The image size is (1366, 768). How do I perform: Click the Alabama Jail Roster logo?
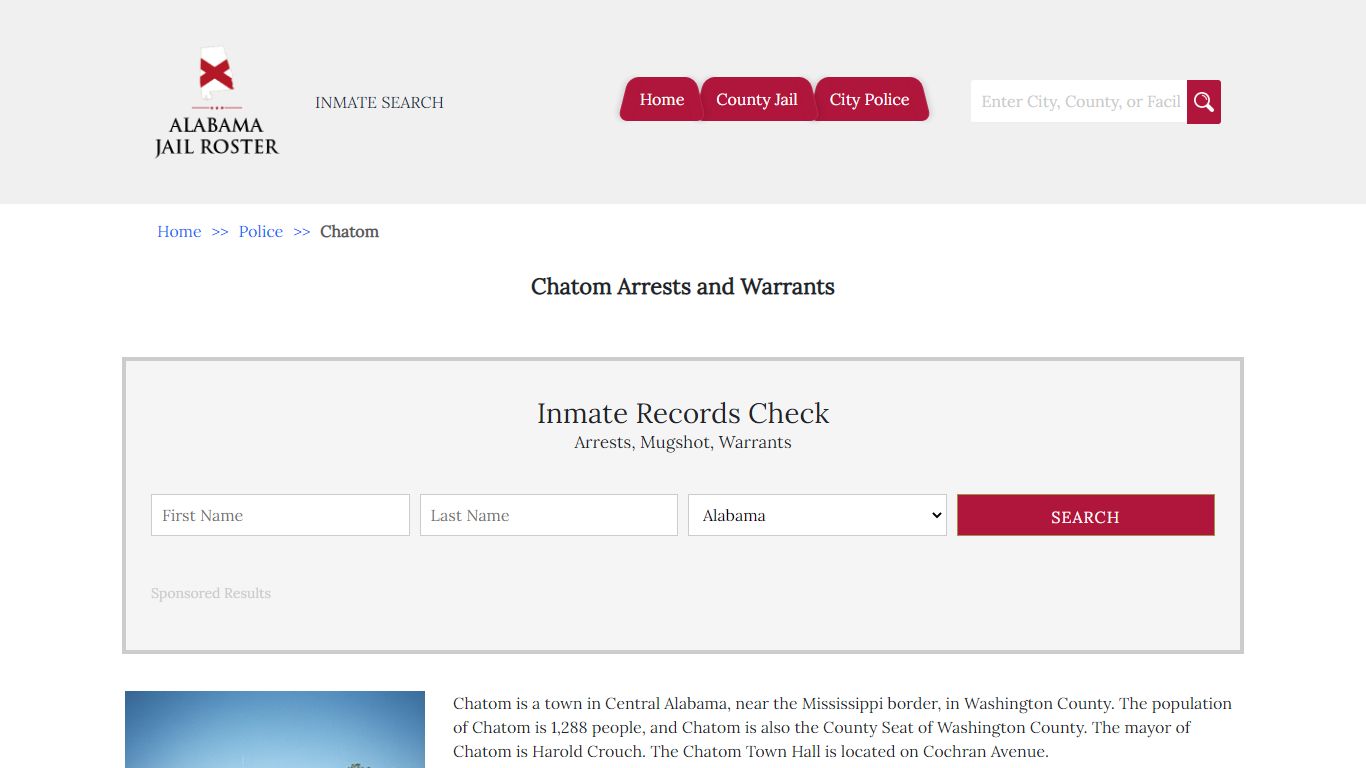[217, 102]
